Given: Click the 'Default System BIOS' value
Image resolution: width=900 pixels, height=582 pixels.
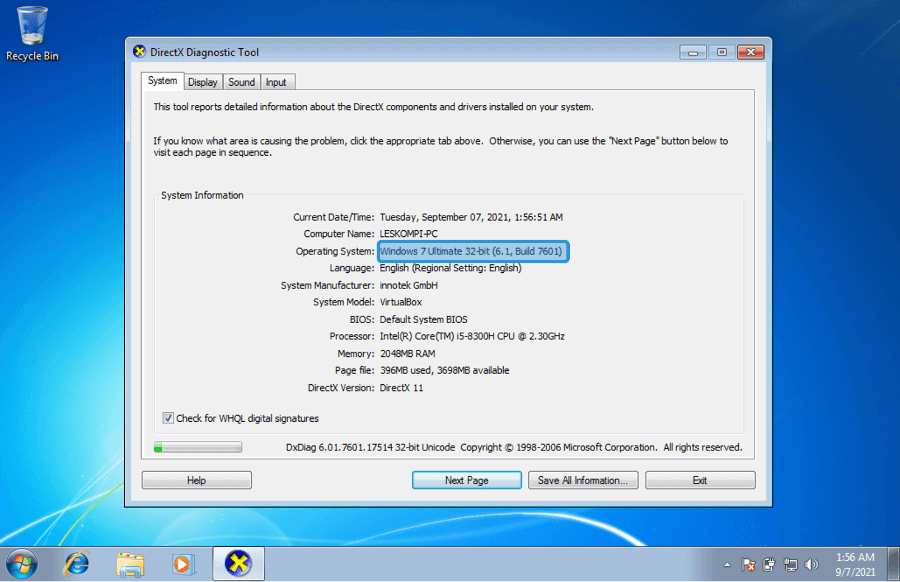Looking at the screenshot, I should click(x=424, y=319).
